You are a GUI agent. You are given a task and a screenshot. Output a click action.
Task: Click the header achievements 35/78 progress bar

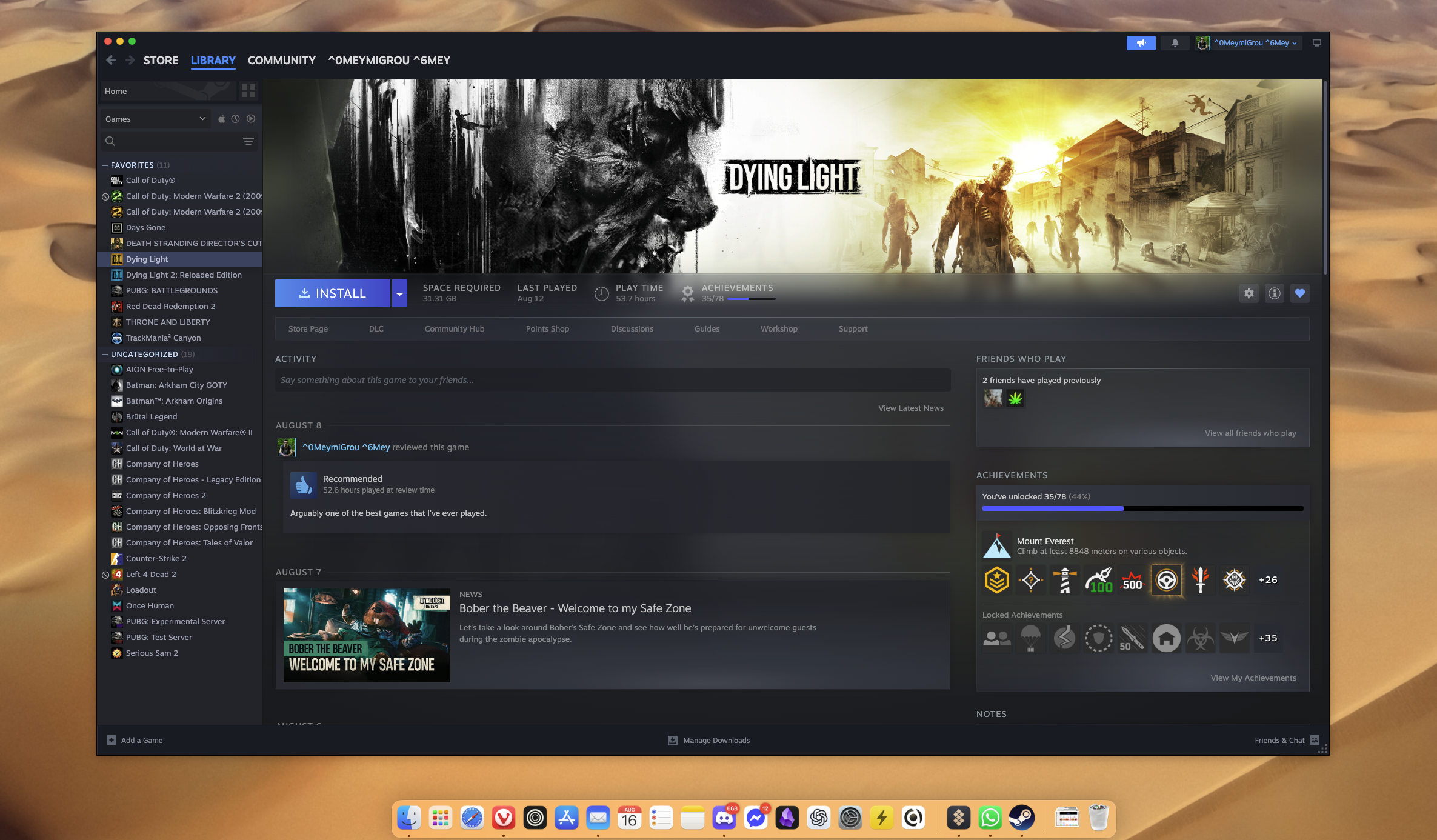coord(751,299)
